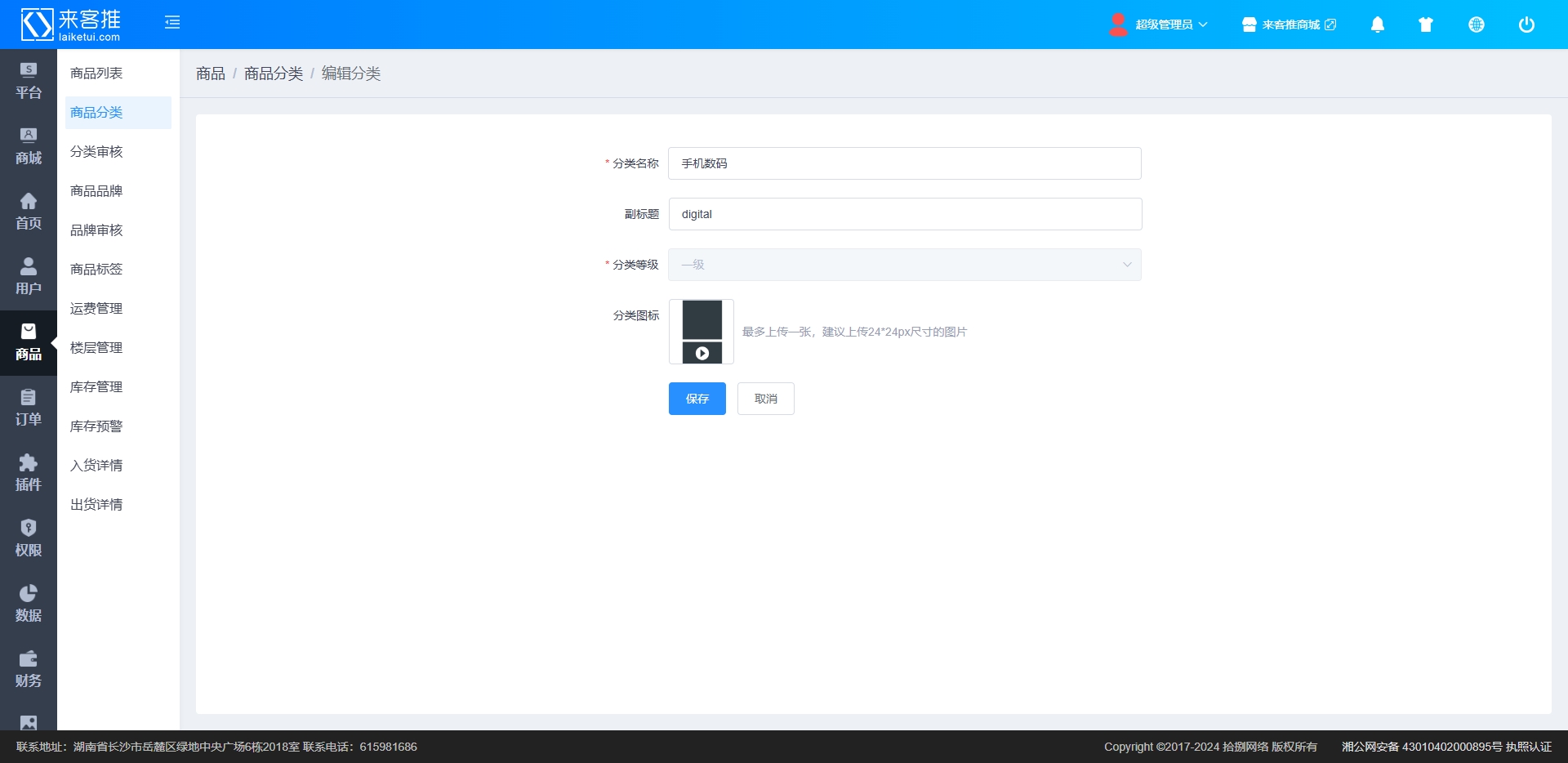Screen dimensions: 1568x763
Task: Click the 保存 save button
Action: (x=697, y=399)
